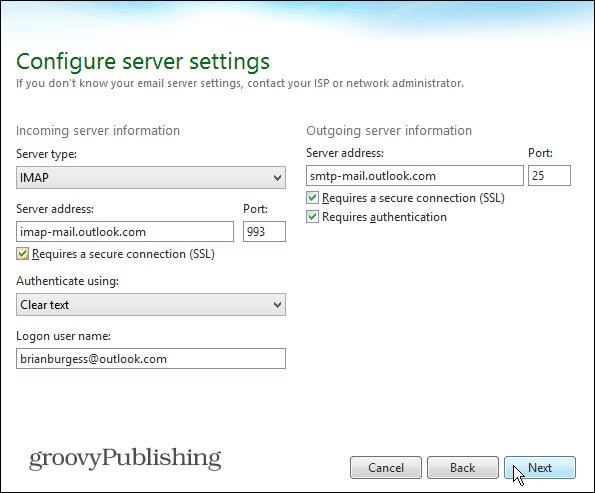Click the Cancel button
595x493 pixels.
pyautogui.click(x=386, y=468)
